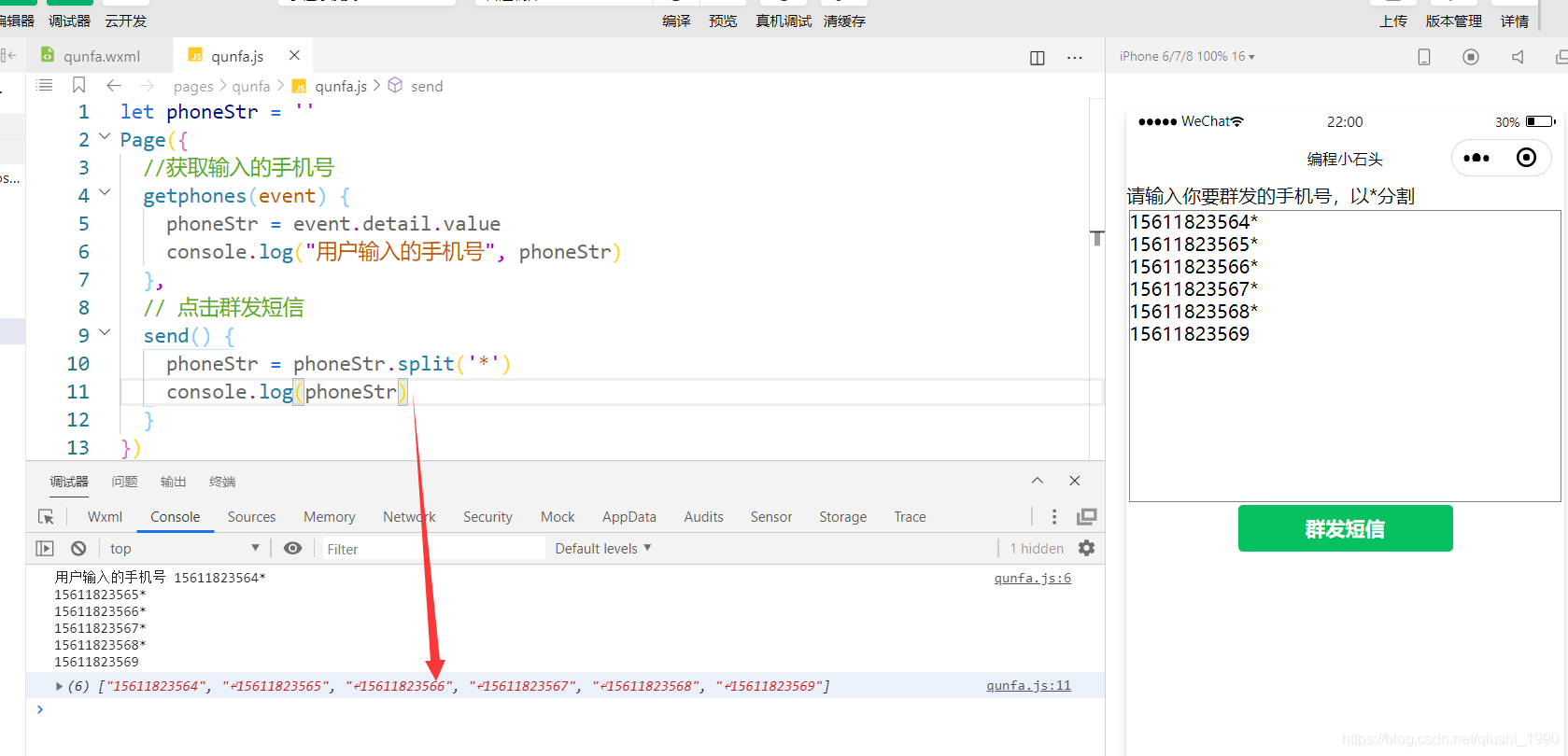Select the qunfa.js editor tab
This screenshot has width=1568, height=756.
(x=237, y=56)
